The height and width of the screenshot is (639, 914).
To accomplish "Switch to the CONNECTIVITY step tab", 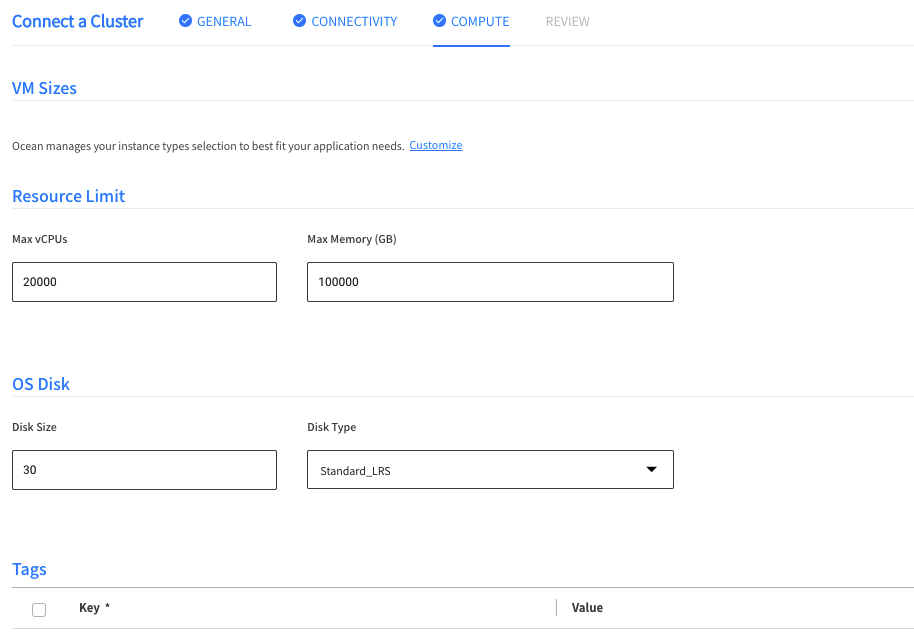I will click(354, 21).
